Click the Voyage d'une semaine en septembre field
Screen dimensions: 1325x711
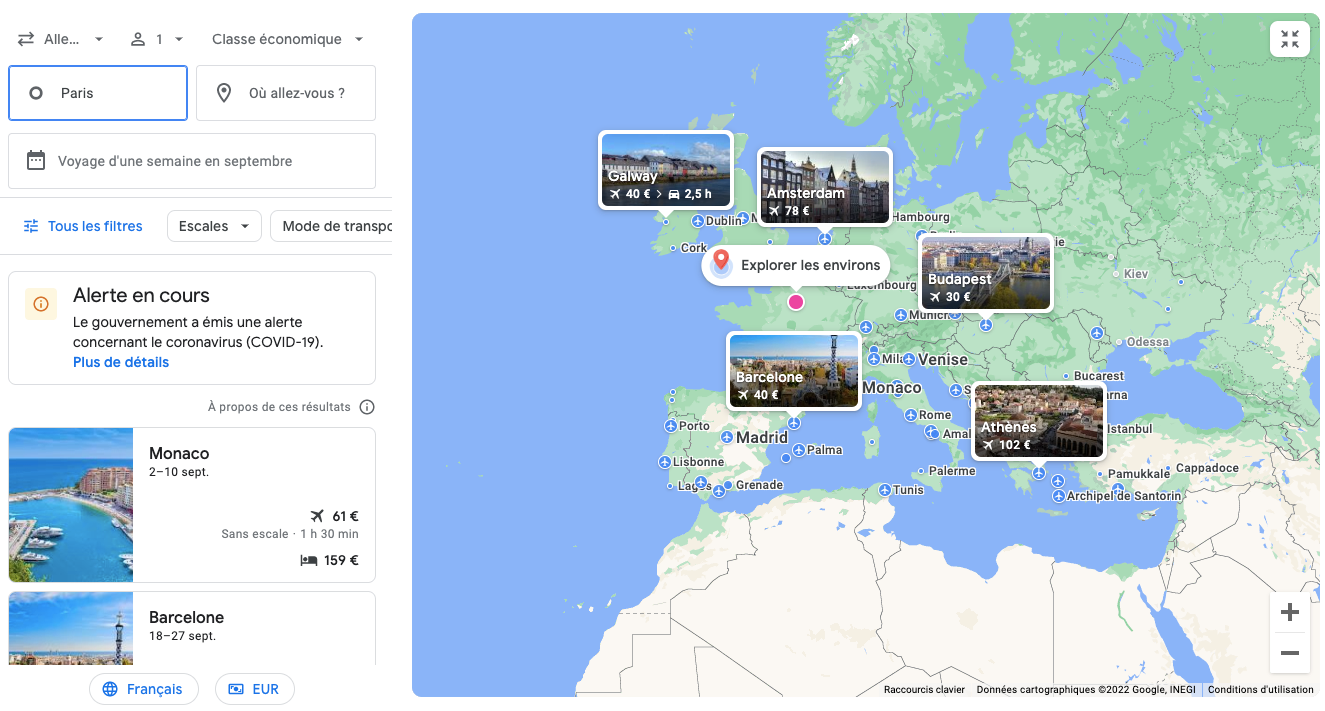pyautogui.click(x=192, y=161)
